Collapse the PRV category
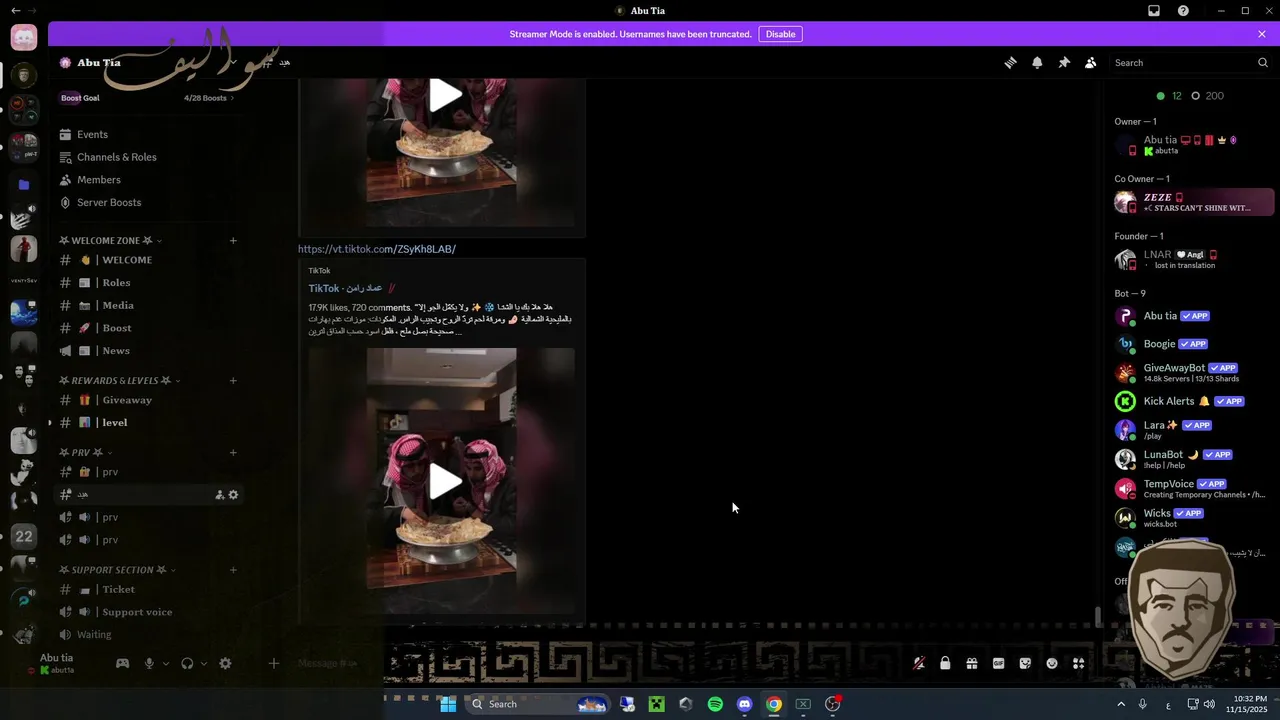The height and width of the screenshot is (720, 1280). point(85,452)
